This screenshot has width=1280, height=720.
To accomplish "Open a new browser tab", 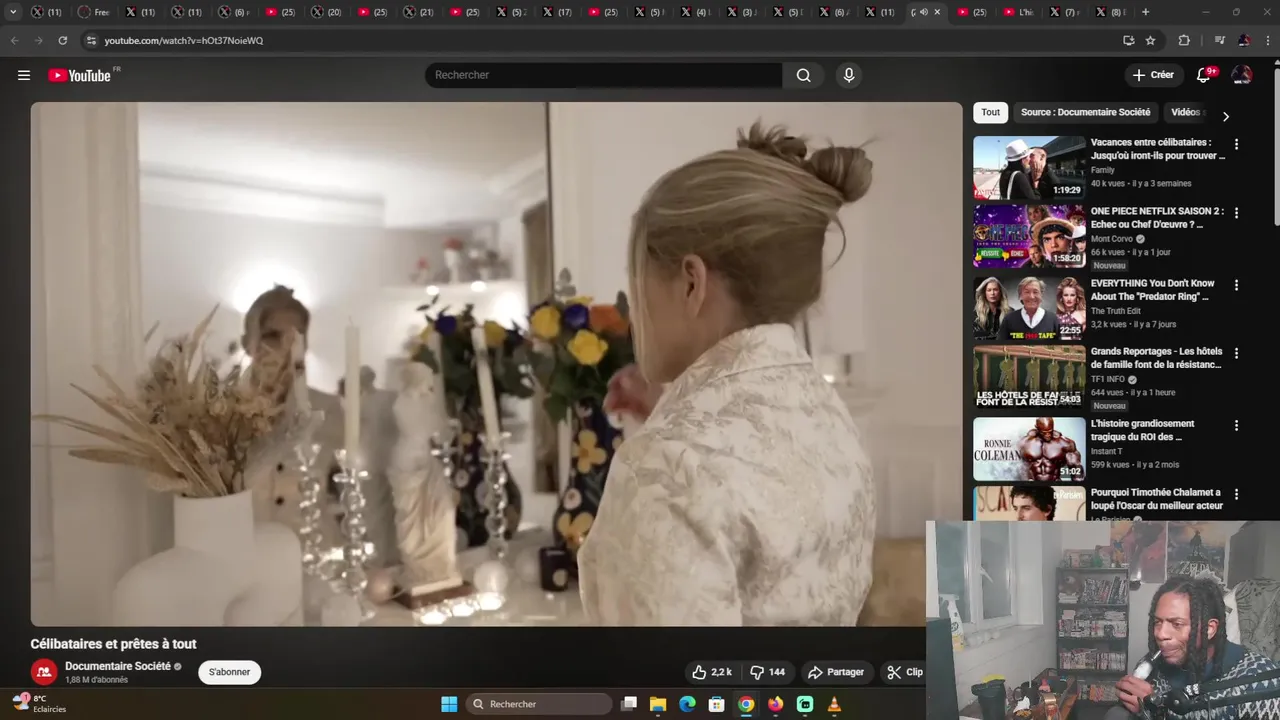I will click(1145, 12).
